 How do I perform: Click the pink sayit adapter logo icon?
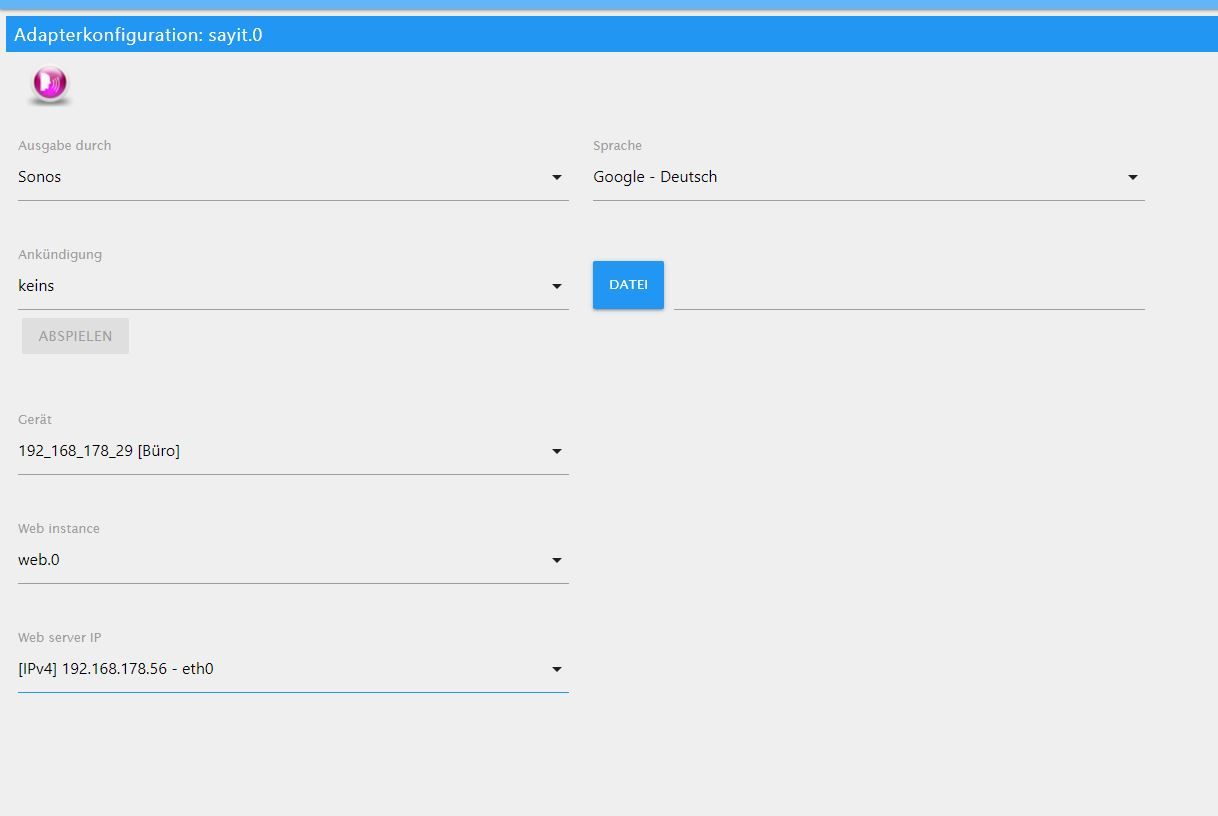click(49, 85)
